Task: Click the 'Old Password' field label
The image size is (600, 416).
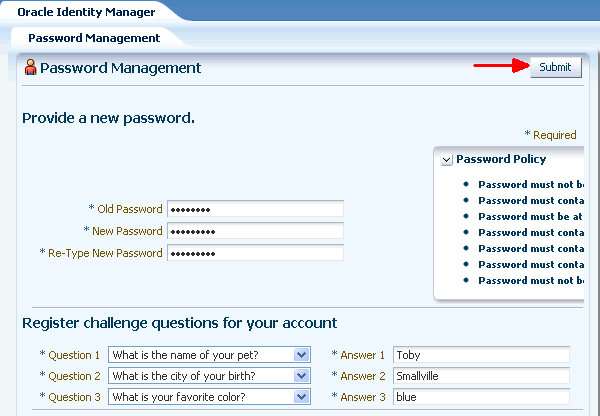Action: pyautogui.click(x=129, y=209)
